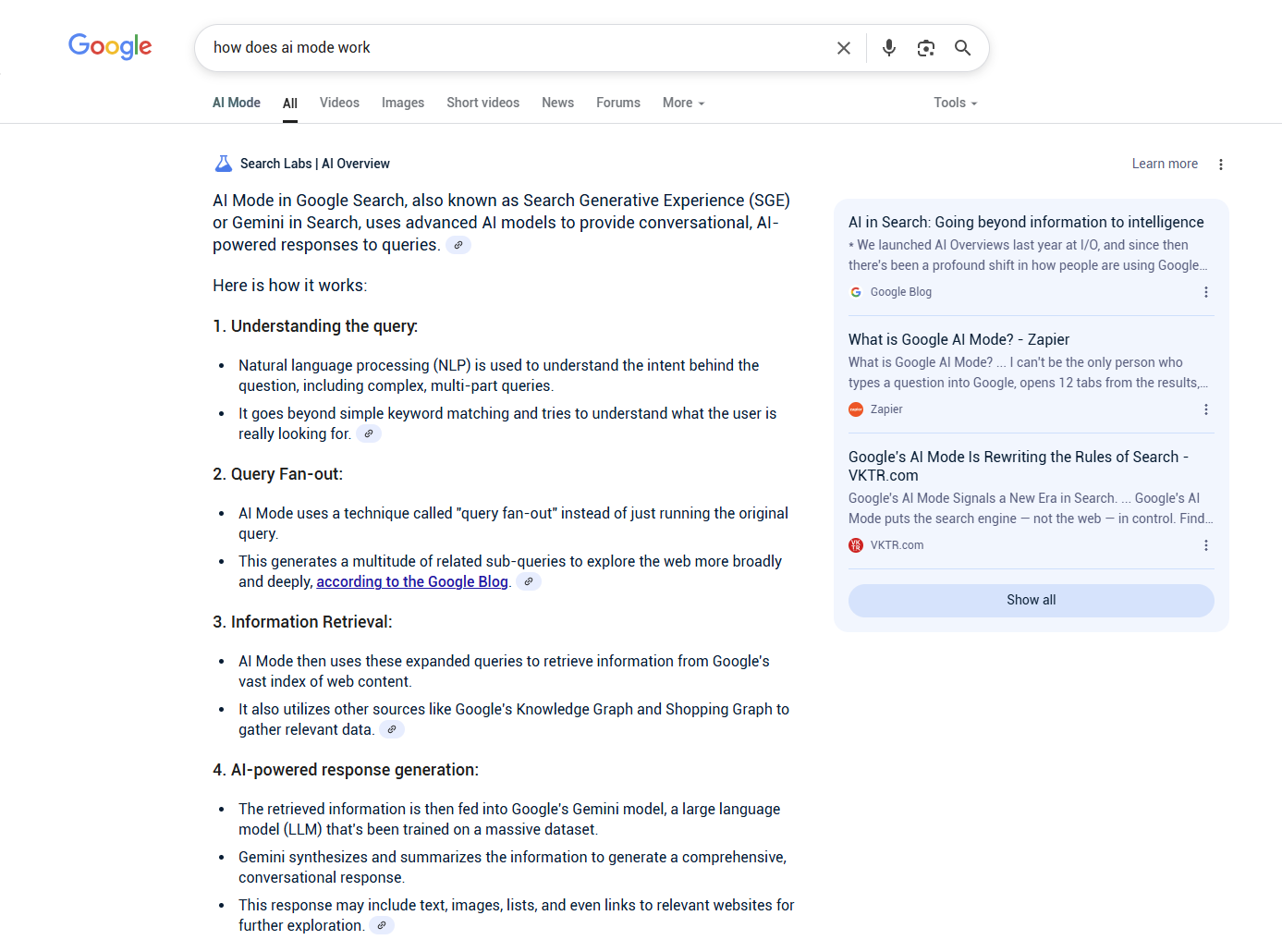The width and height of the screenshot is (1282, 952).
Task: Click the Google Blog favicon
Action: tap(856, 292)
